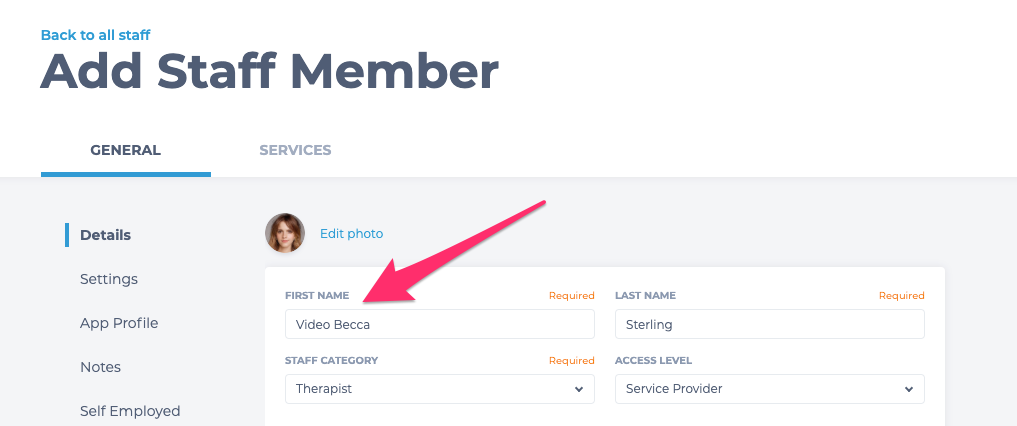Click the Staff Category field label
The width and height of the screenshot is (1017, 426).
tap(331, 361)
